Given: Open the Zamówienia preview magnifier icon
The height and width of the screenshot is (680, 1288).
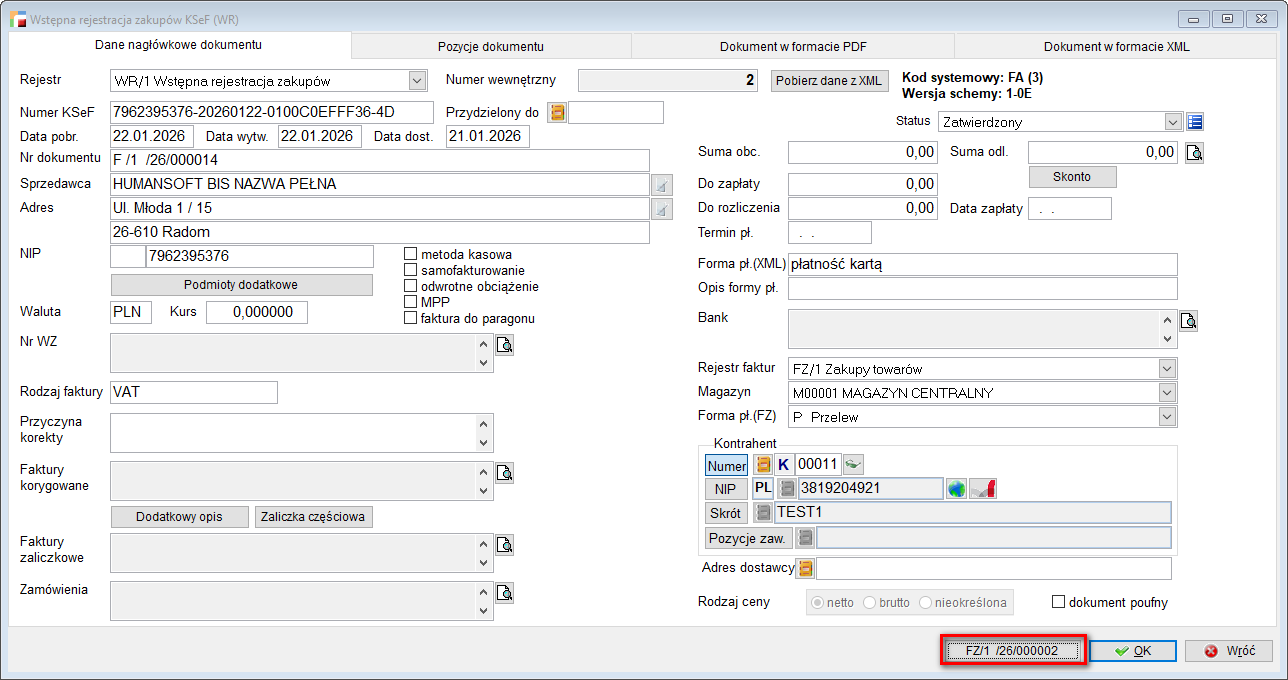Looking at the screenshot, I should [x=505, y=593].
